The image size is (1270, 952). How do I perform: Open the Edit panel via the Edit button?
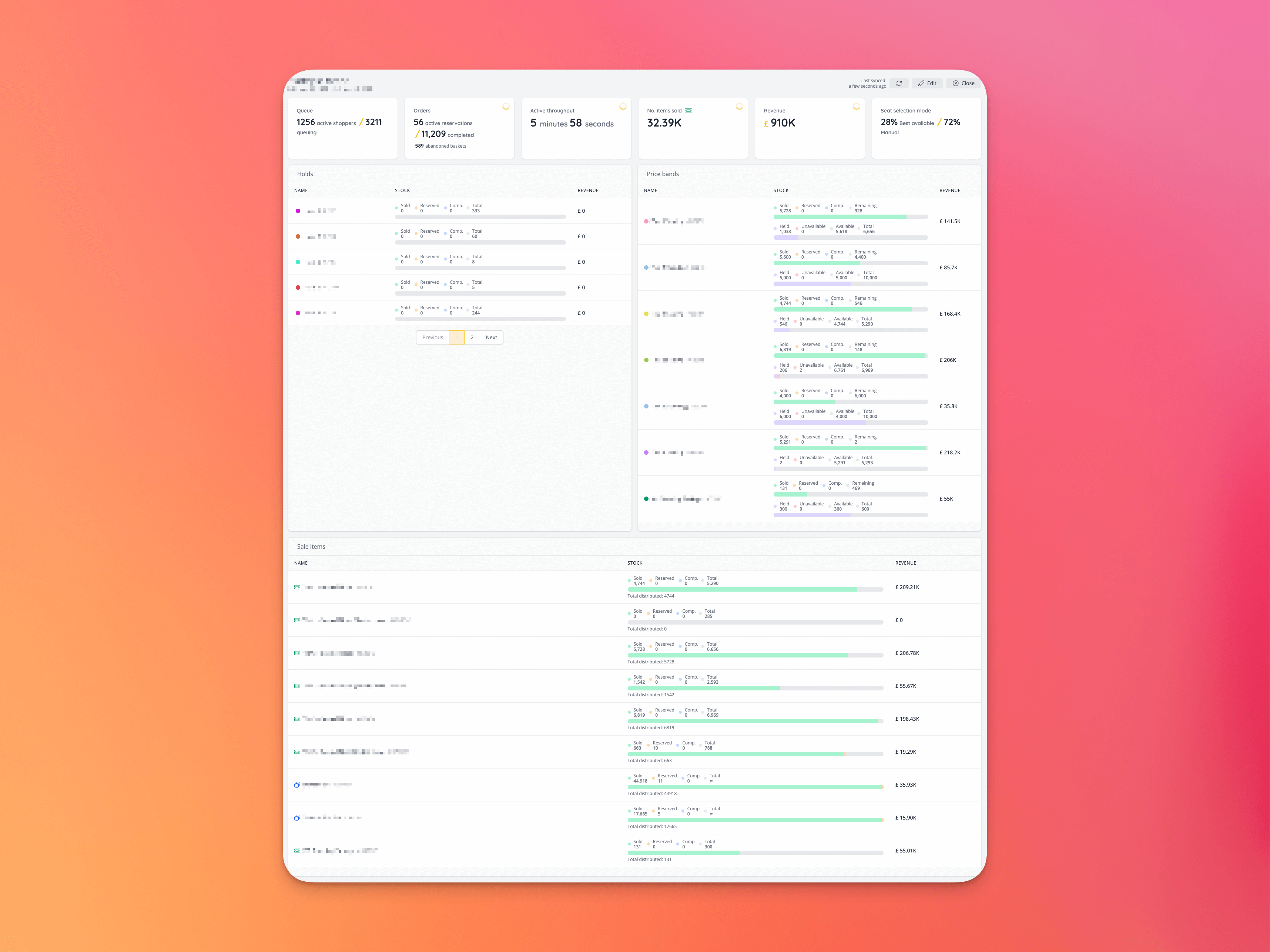(x=927, y=83)
